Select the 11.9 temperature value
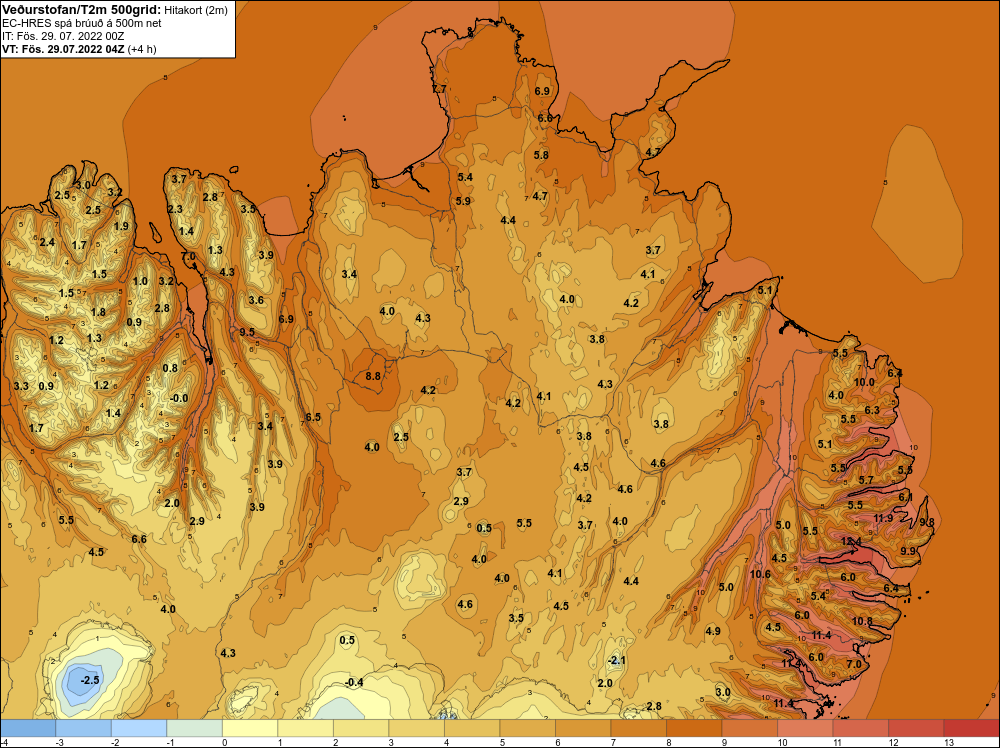 883,518
